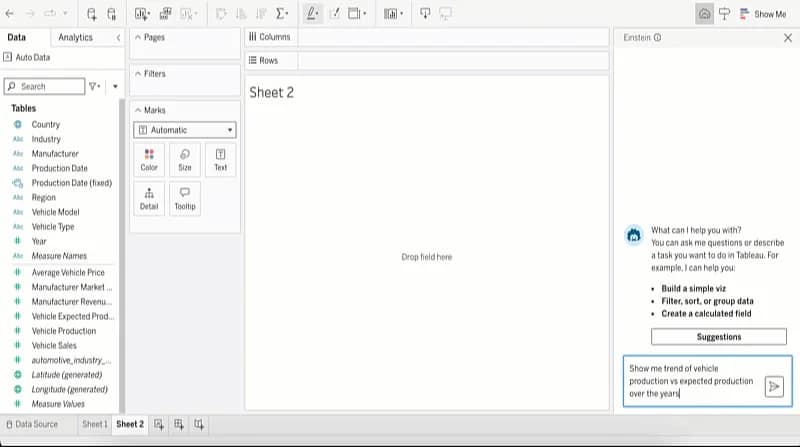Screen dimensions: 800x447
Task: Open the Marks type Automatic dropdown
Action: [185, 130]
